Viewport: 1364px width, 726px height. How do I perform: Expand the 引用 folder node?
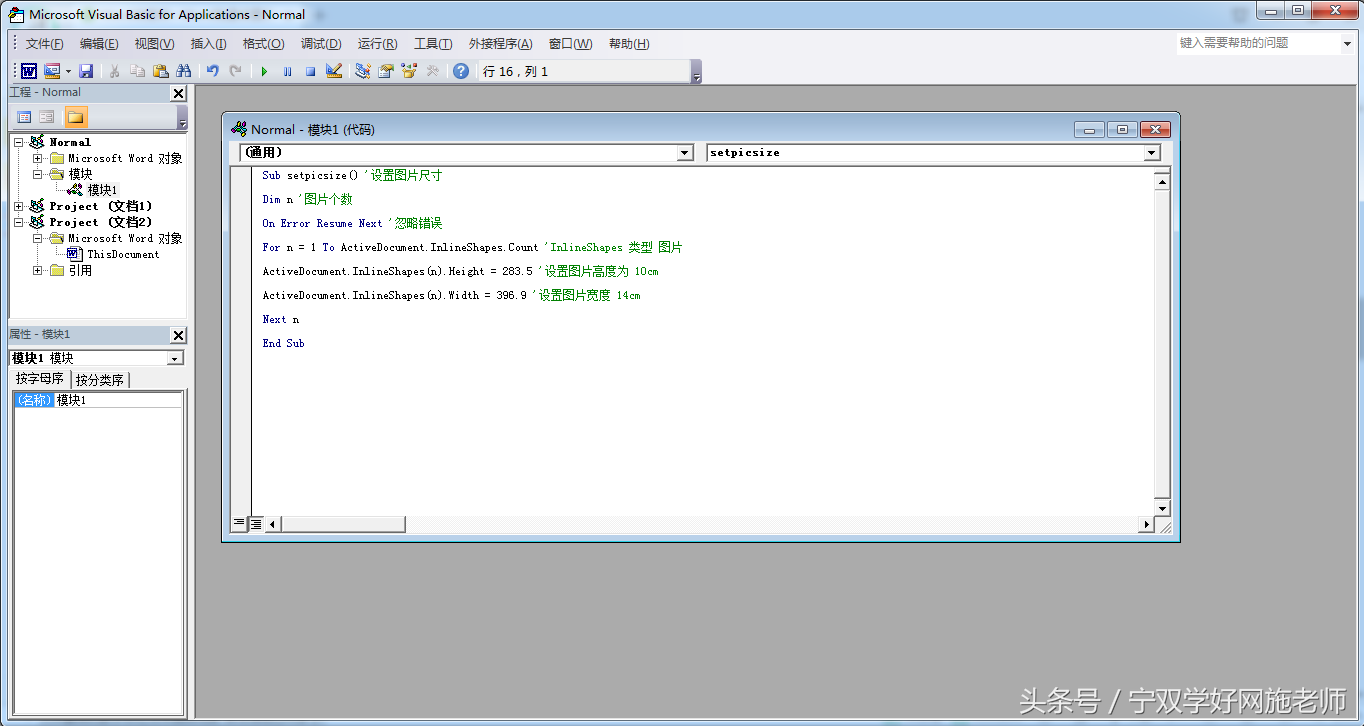(38, 270)
